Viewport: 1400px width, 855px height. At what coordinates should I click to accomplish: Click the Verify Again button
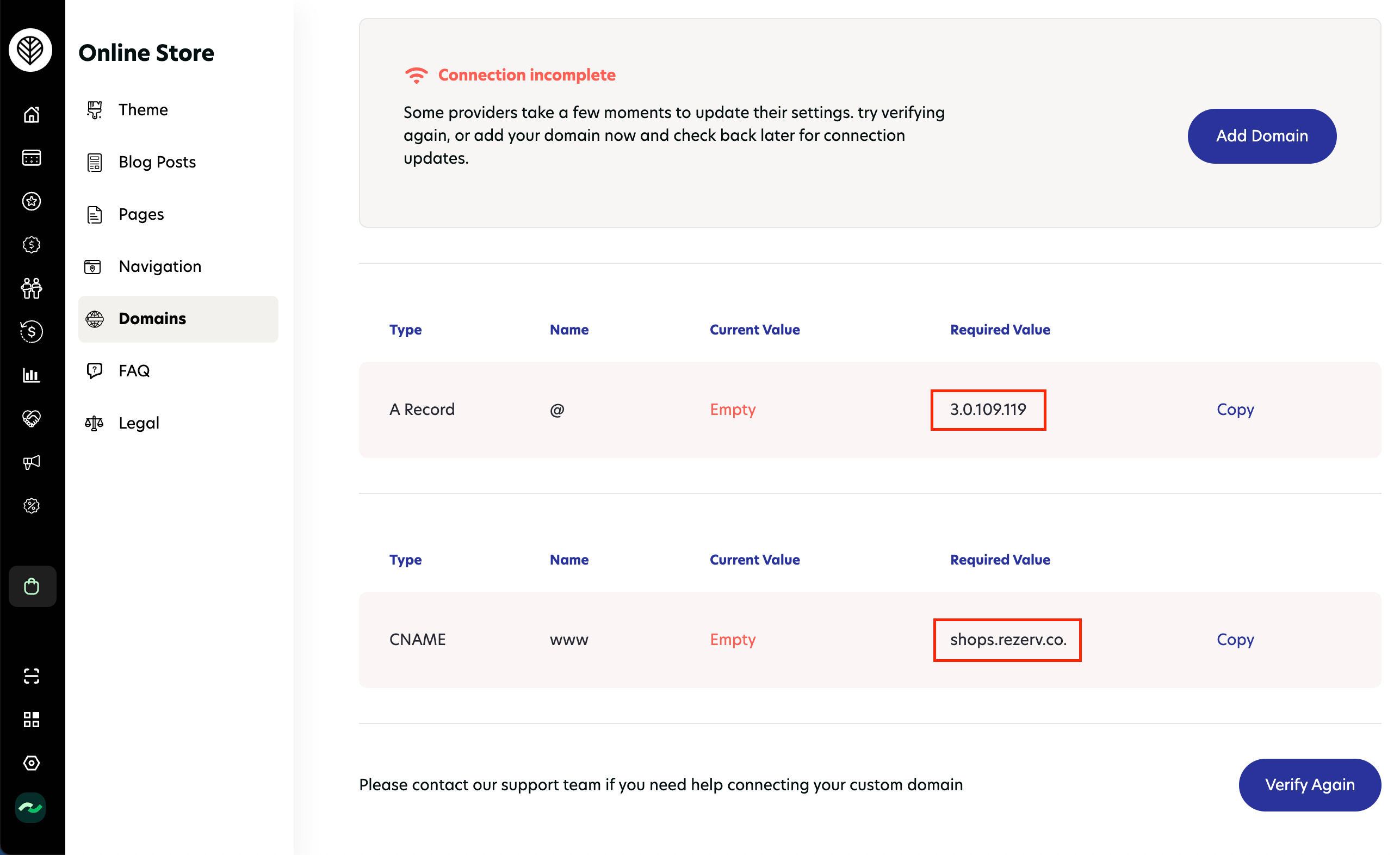1309,784
